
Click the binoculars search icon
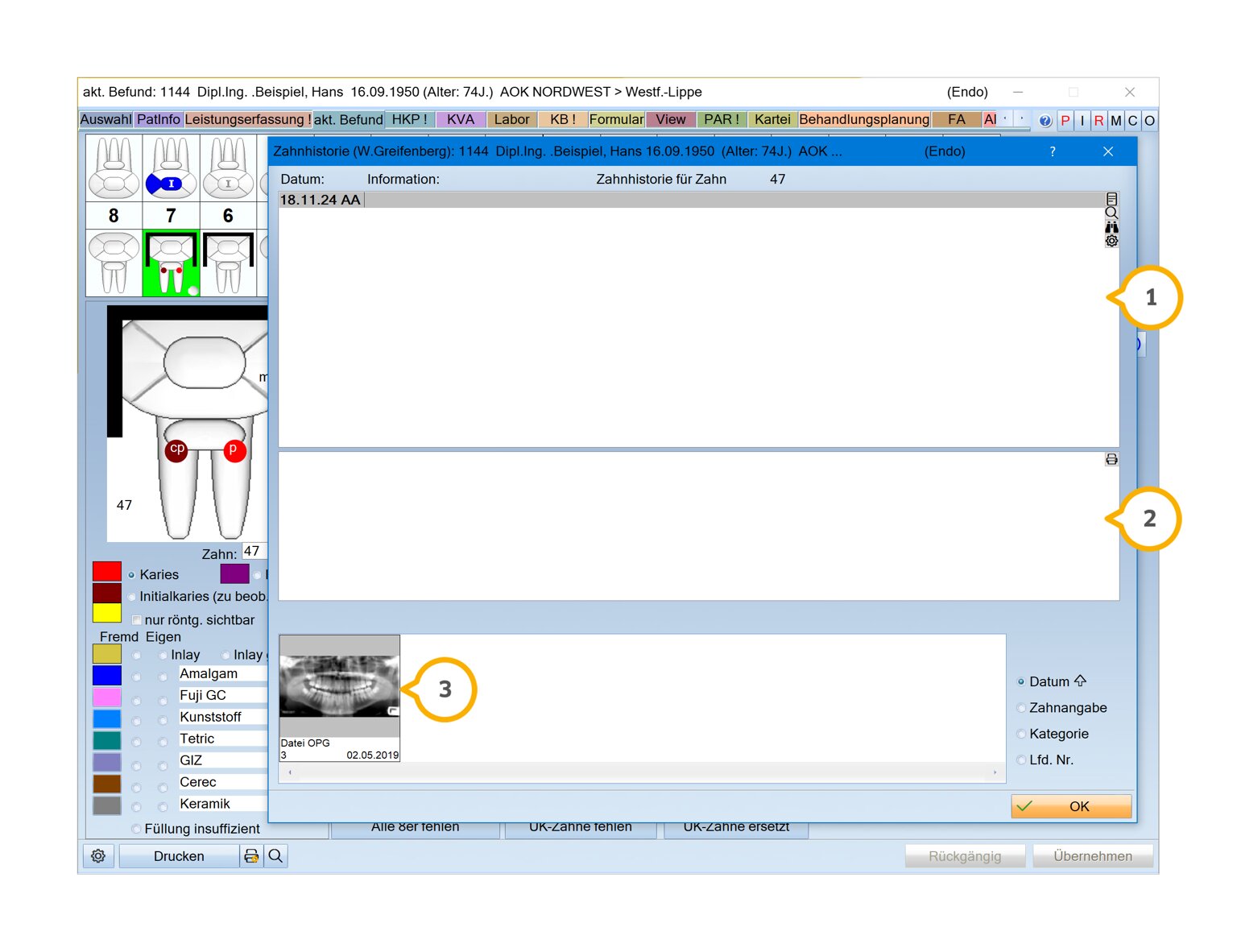(1111, 227)
